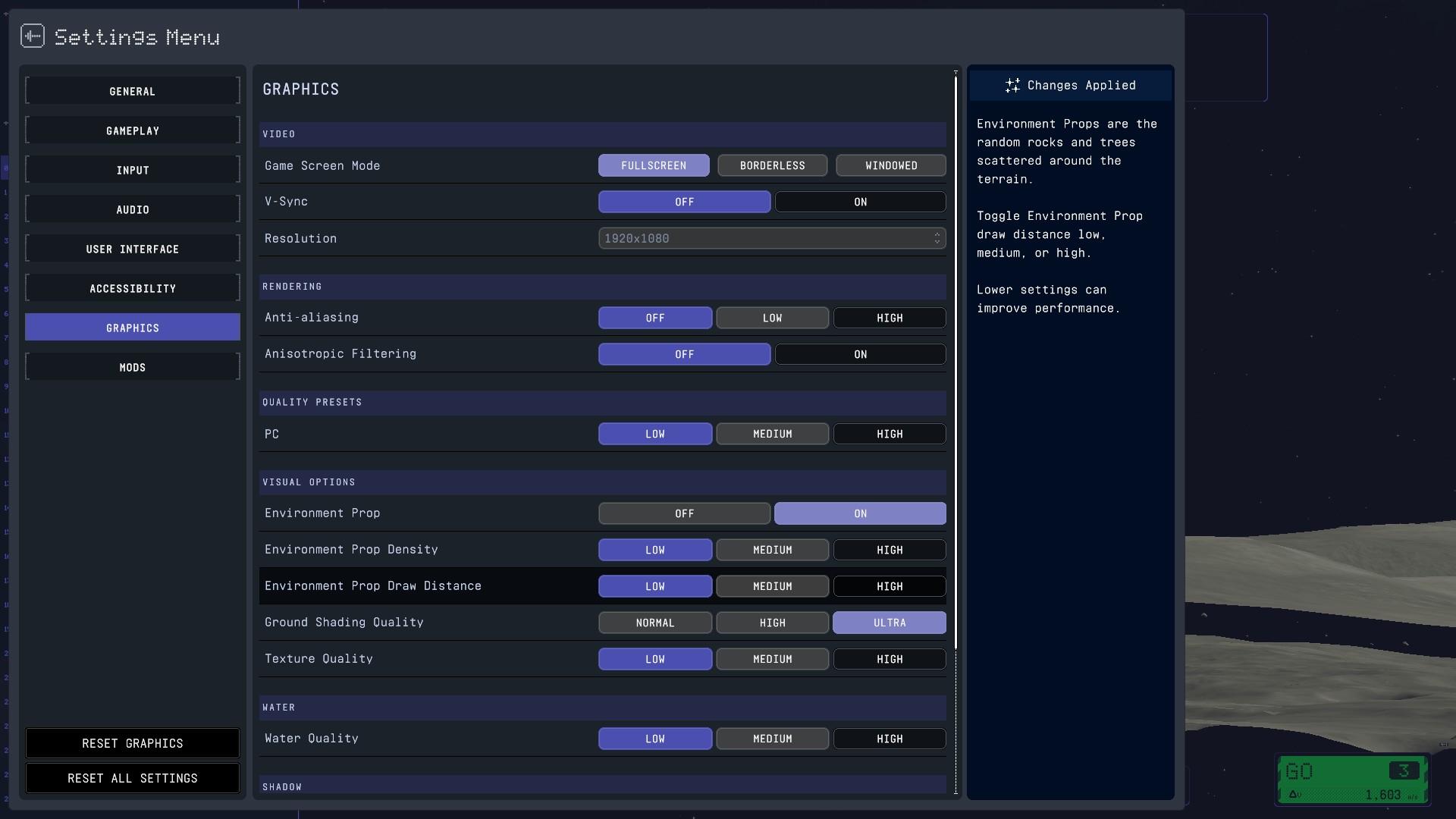Set Anti-aliasing to Low
1456x819 pixels.
click(x=772, y=318)
